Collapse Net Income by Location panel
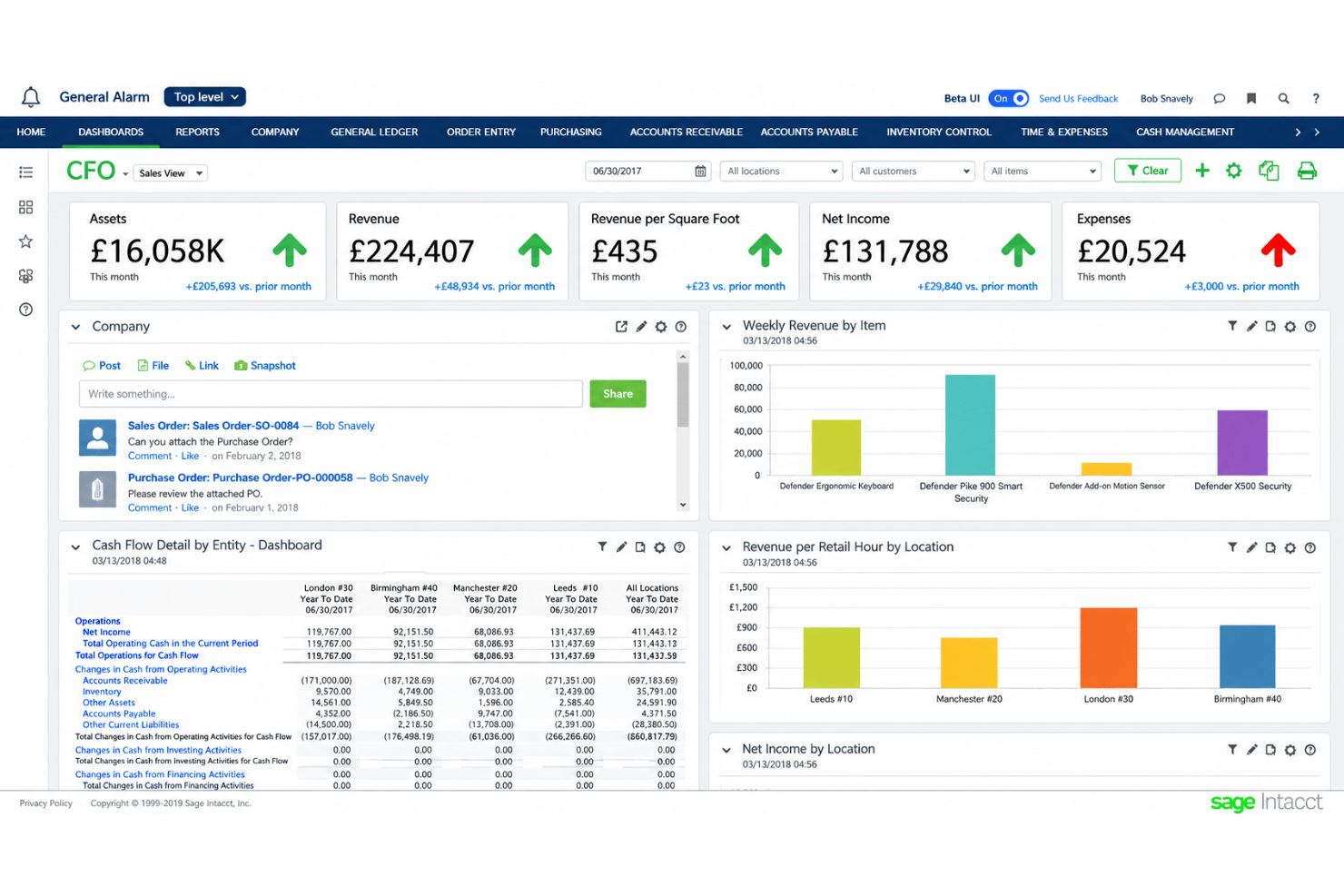Screen dimensions: 1344x896 tap(726, 750)
